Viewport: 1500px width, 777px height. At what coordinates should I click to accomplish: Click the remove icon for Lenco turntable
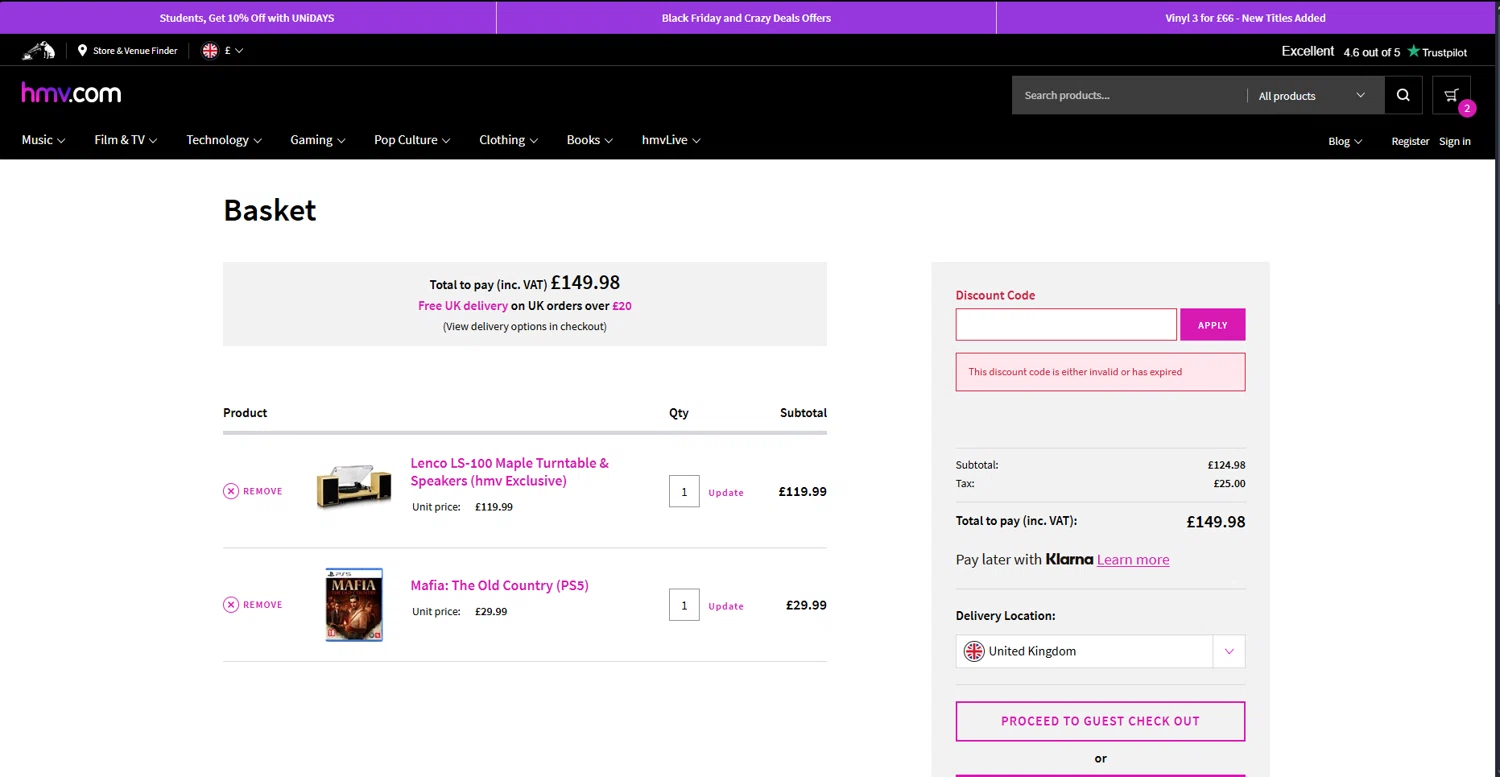pyautogui.click(x=231, y=491)
